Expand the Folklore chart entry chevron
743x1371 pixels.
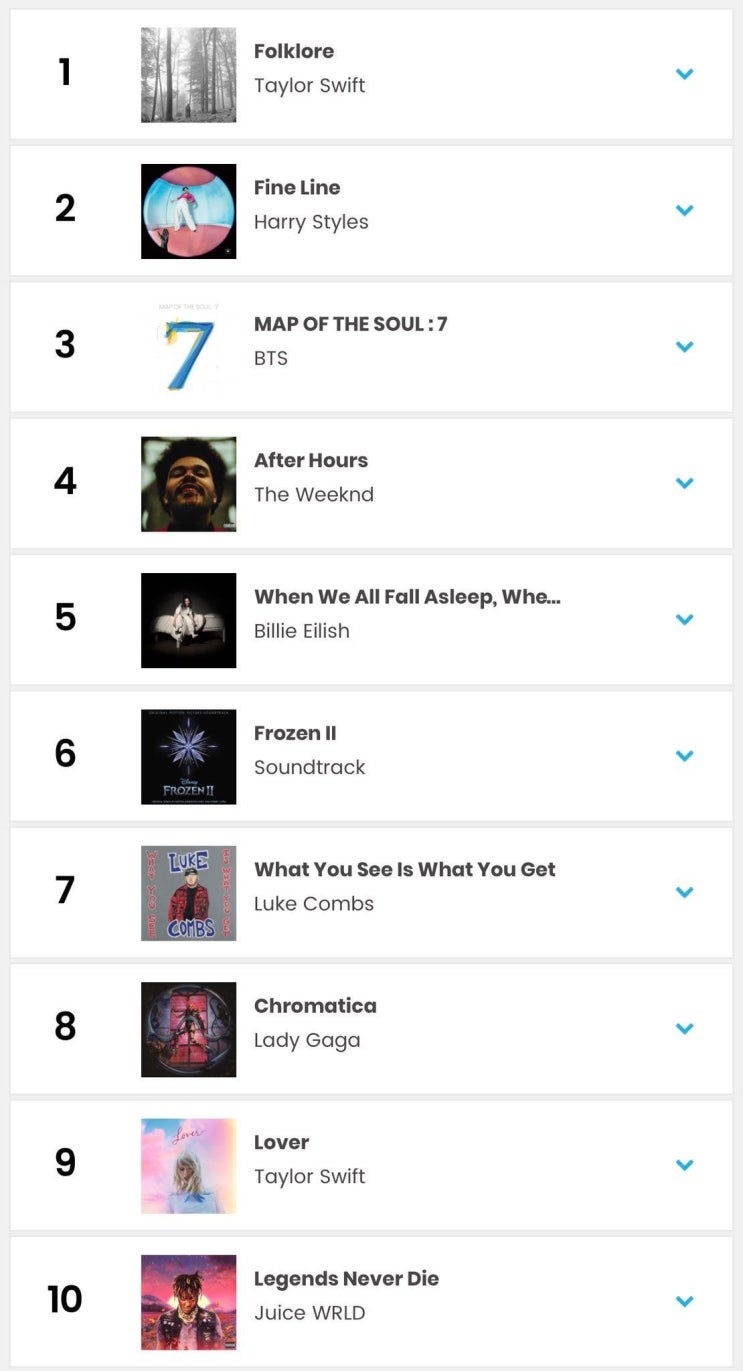click(685, 74)
